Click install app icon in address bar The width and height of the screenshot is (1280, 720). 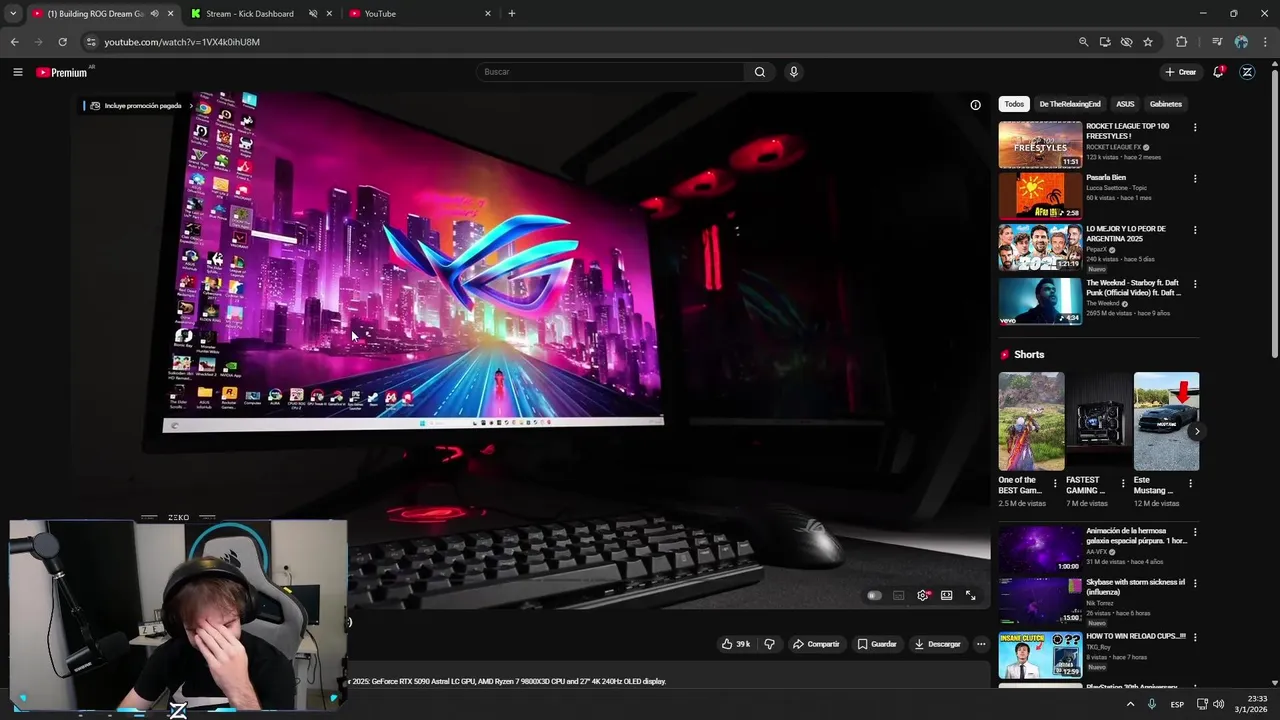click(1105, 42)
